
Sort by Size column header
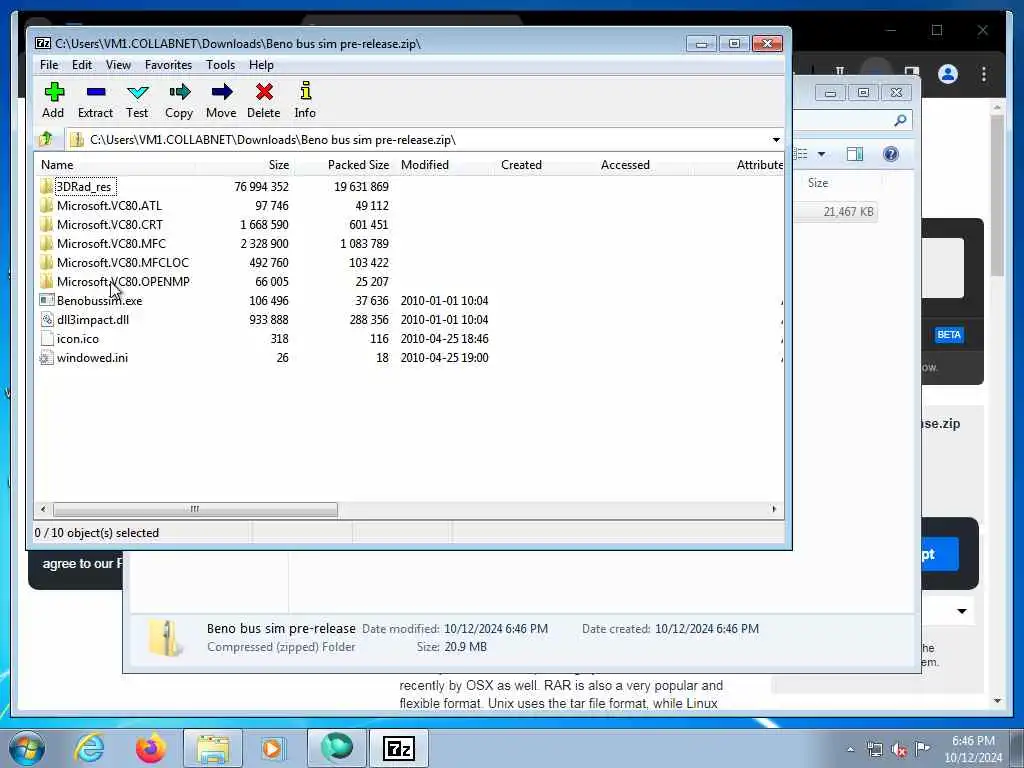[x=245, y=165]
